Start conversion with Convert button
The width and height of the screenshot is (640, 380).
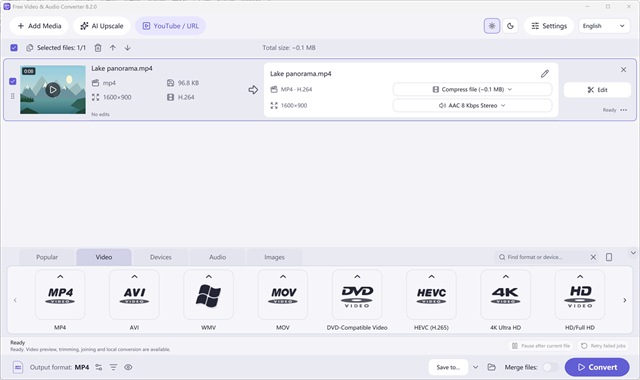[x=597, y=367]
